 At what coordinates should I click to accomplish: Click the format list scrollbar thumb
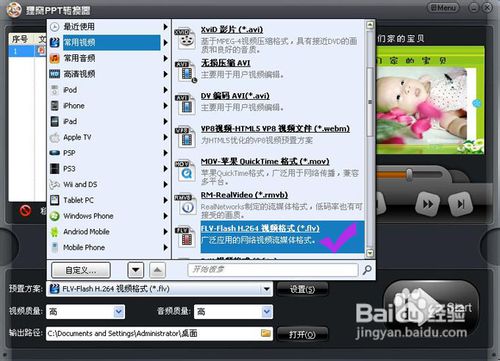point(370,102)
